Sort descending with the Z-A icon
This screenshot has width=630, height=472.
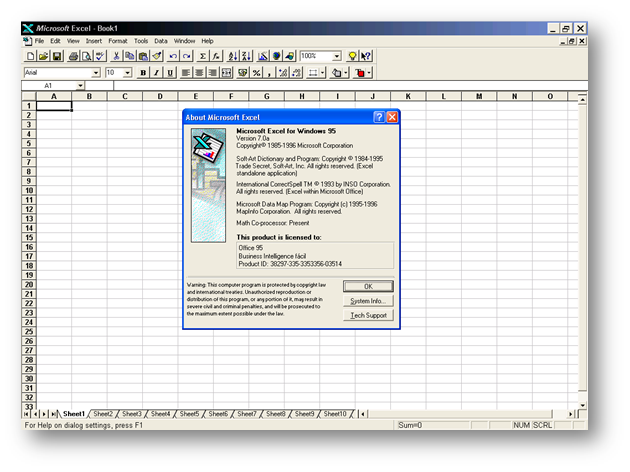(246, 56)
